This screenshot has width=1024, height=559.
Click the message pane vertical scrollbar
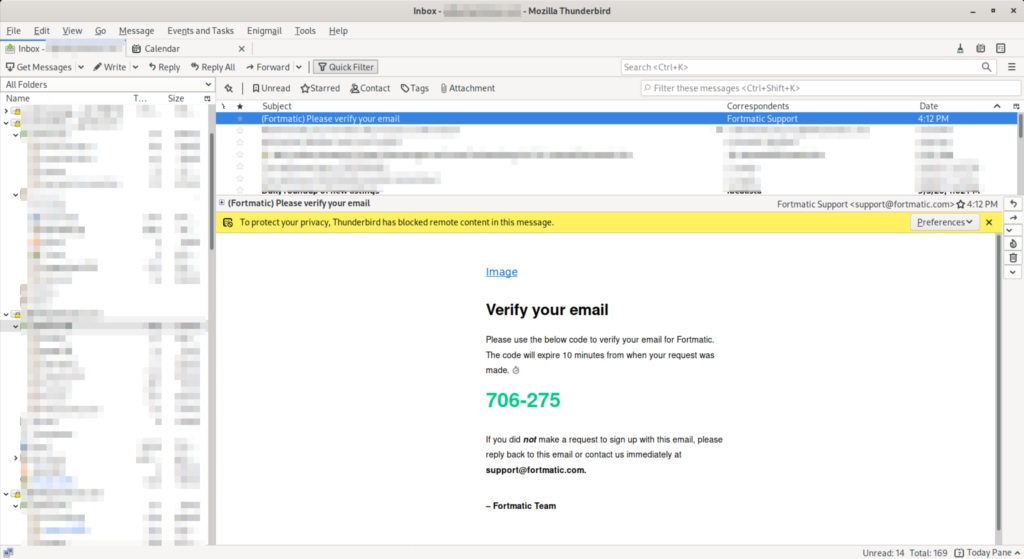pyautogui.click(x=998, y=382)
